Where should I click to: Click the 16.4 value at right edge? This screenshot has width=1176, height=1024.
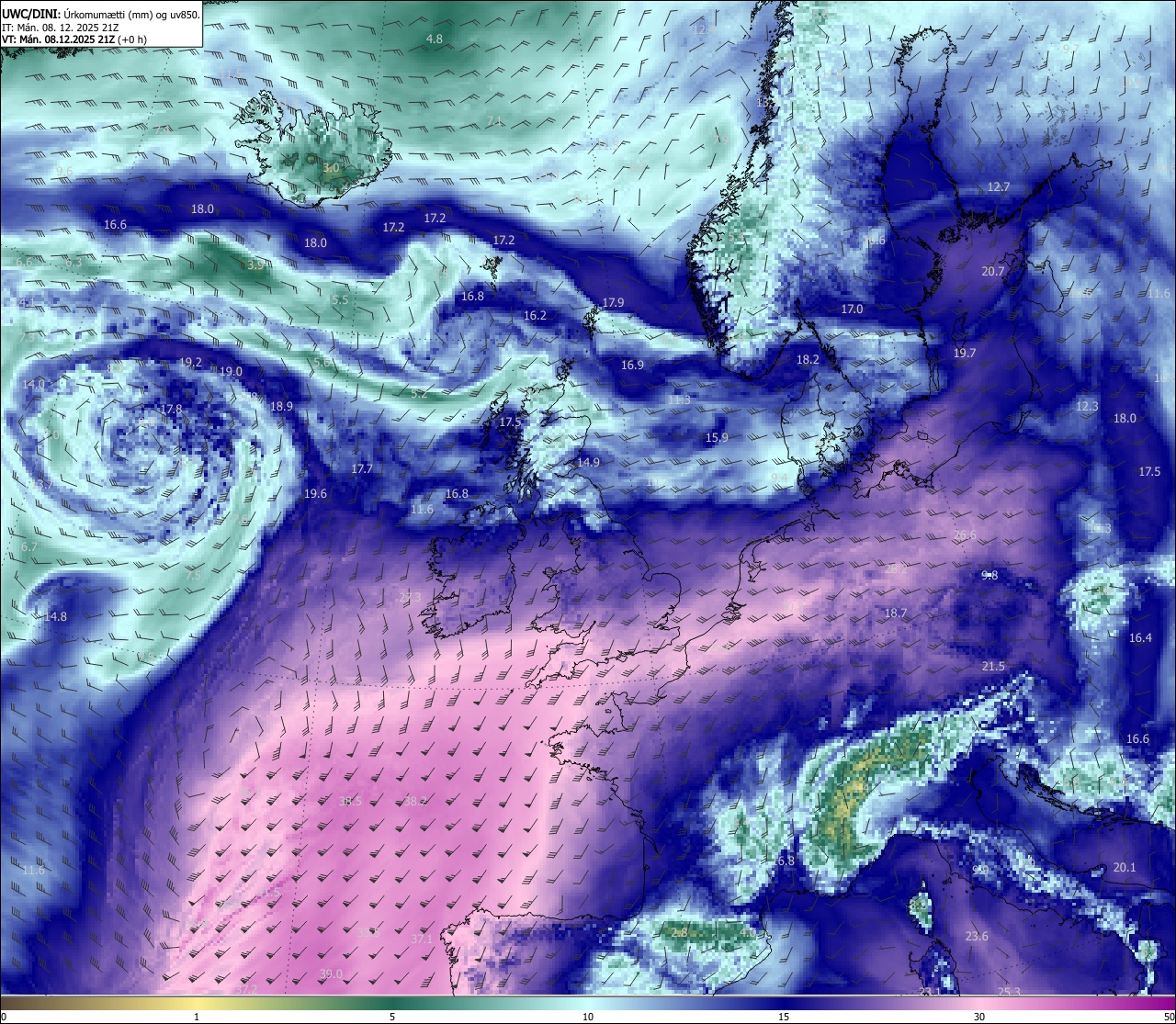click(x=1140, y=638)
